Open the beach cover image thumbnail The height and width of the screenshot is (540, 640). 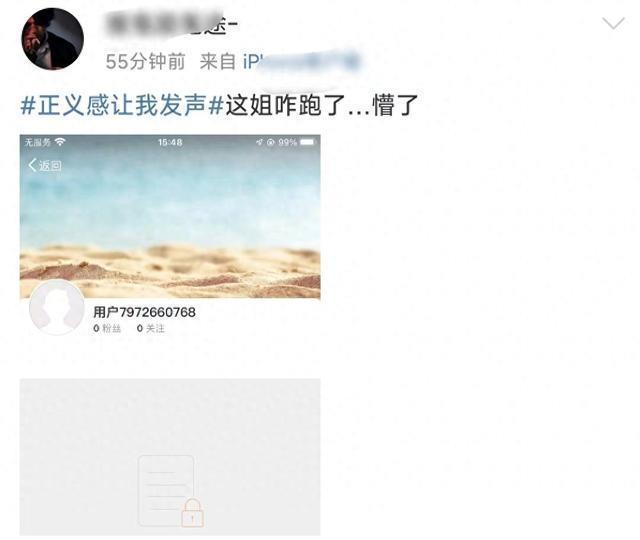click(170, 216)
